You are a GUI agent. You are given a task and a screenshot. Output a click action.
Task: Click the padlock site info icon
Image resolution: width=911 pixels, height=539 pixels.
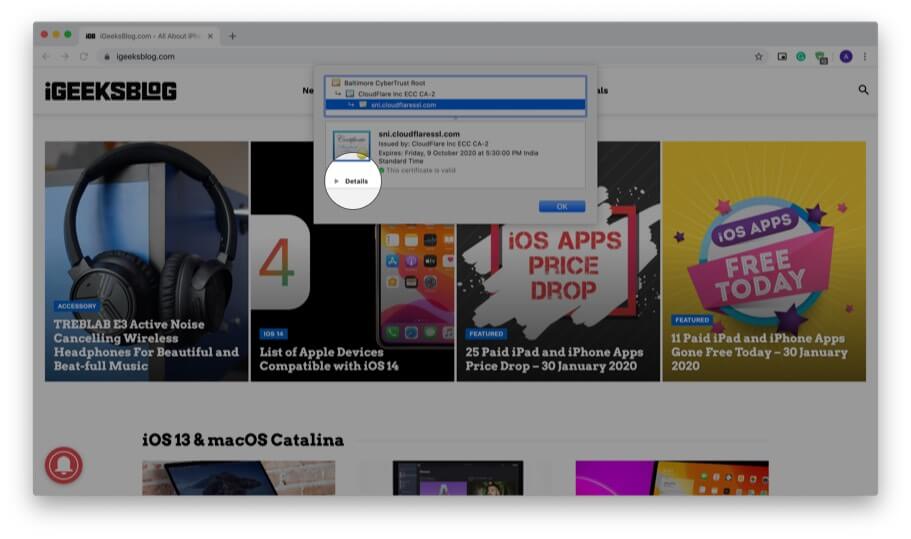[x=107, y=57]
